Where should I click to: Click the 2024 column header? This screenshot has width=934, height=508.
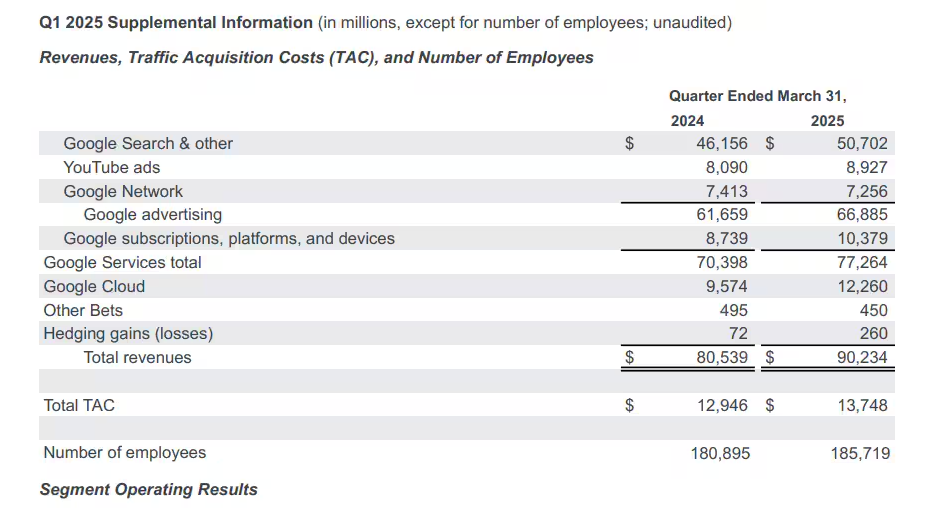click(687, 120)
